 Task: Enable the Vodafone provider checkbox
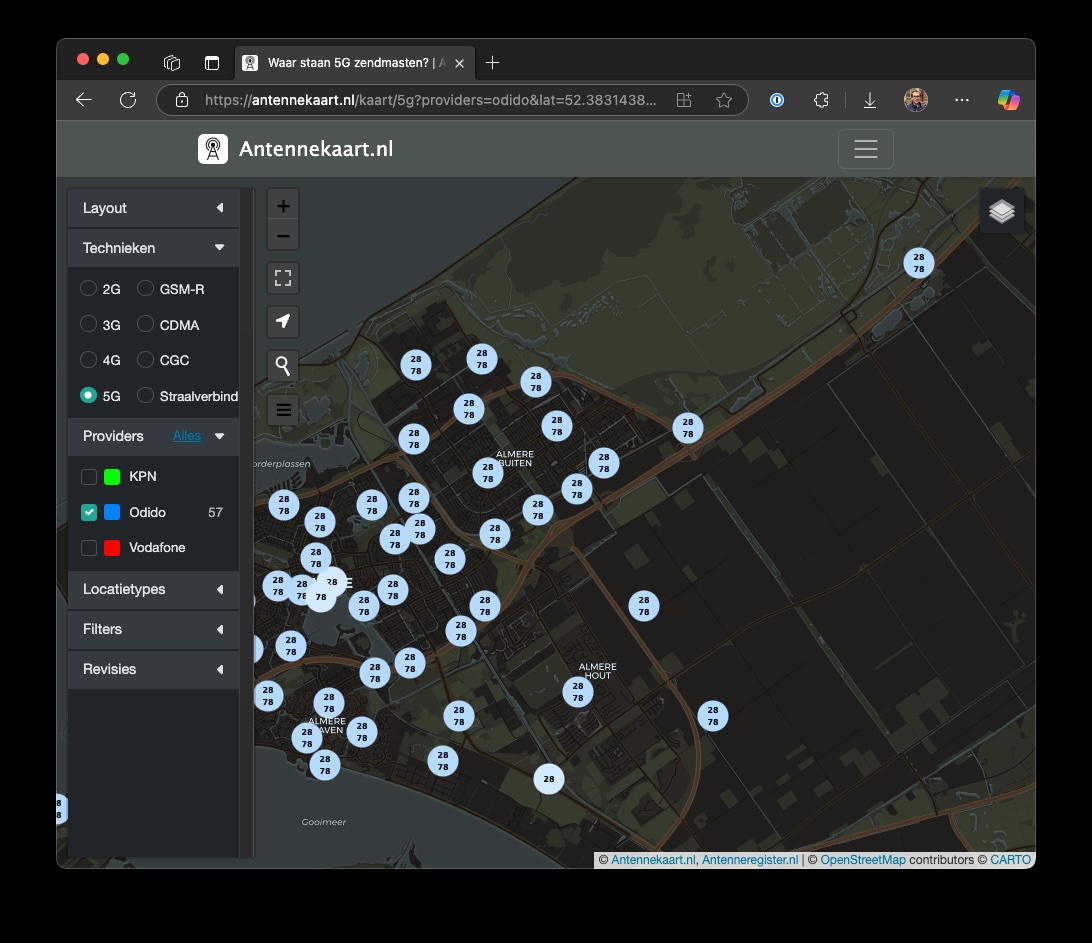point(89,548)
